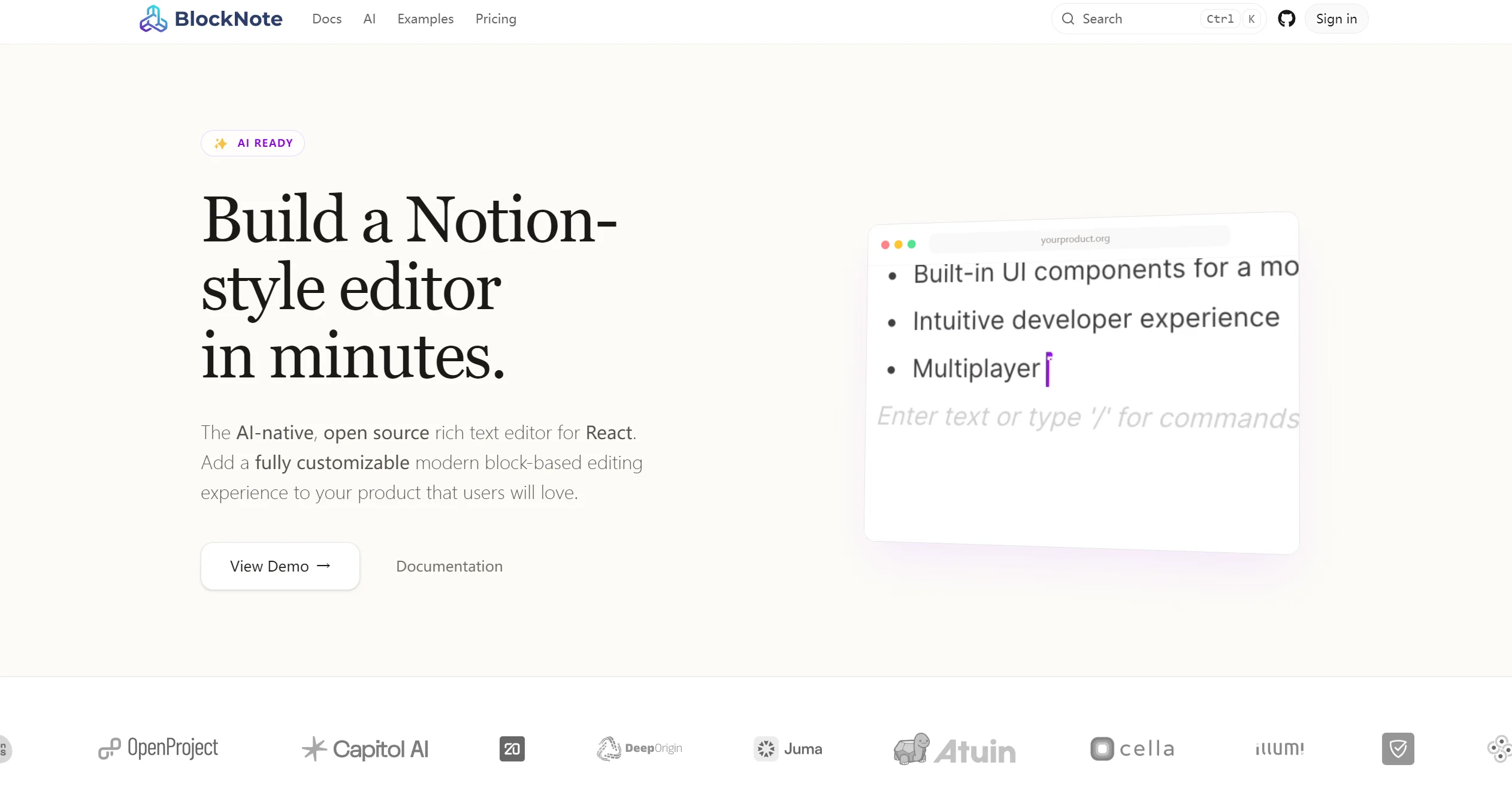Open the Pricing page
The width and height of the screenshot is (1512, 795).
tap(495, 19)
